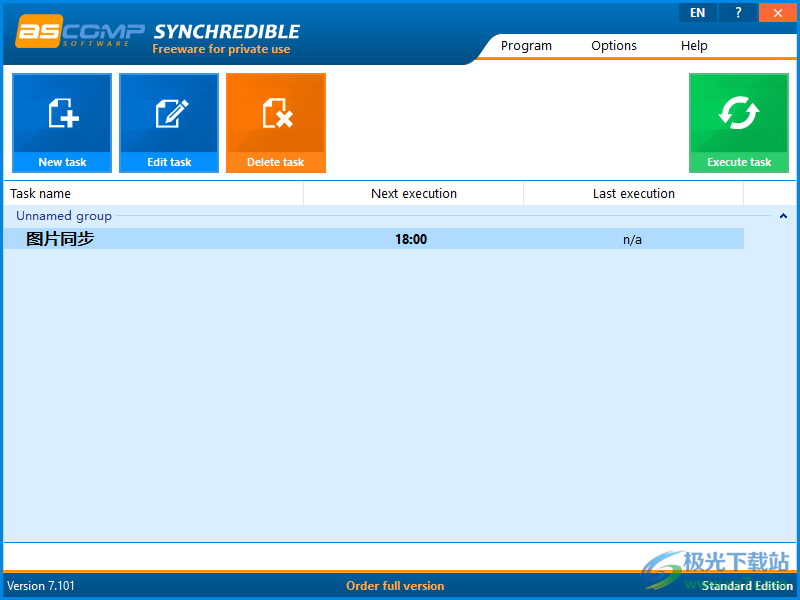Open Help via the question mark icon
Image resolution: width=800 pixels, height=600 pixels.
(x=737, y=12)
